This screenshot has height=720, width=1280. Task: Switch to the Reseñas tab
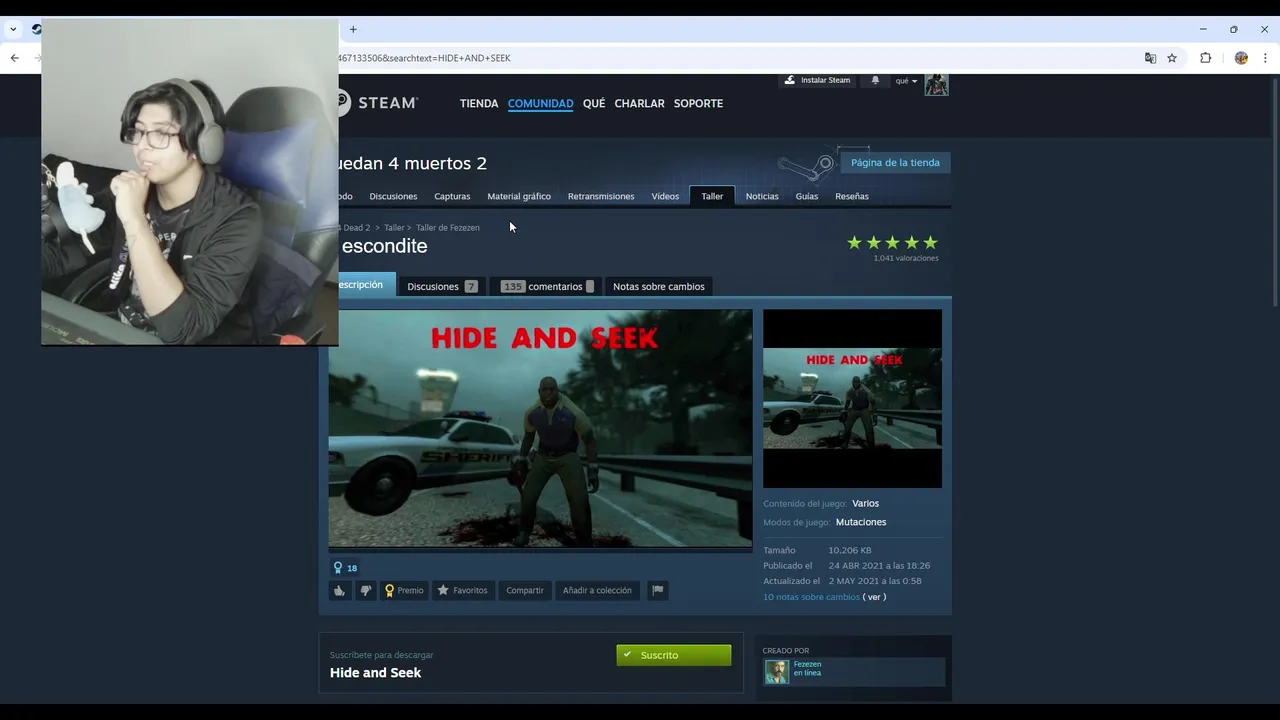click(852, 196)
